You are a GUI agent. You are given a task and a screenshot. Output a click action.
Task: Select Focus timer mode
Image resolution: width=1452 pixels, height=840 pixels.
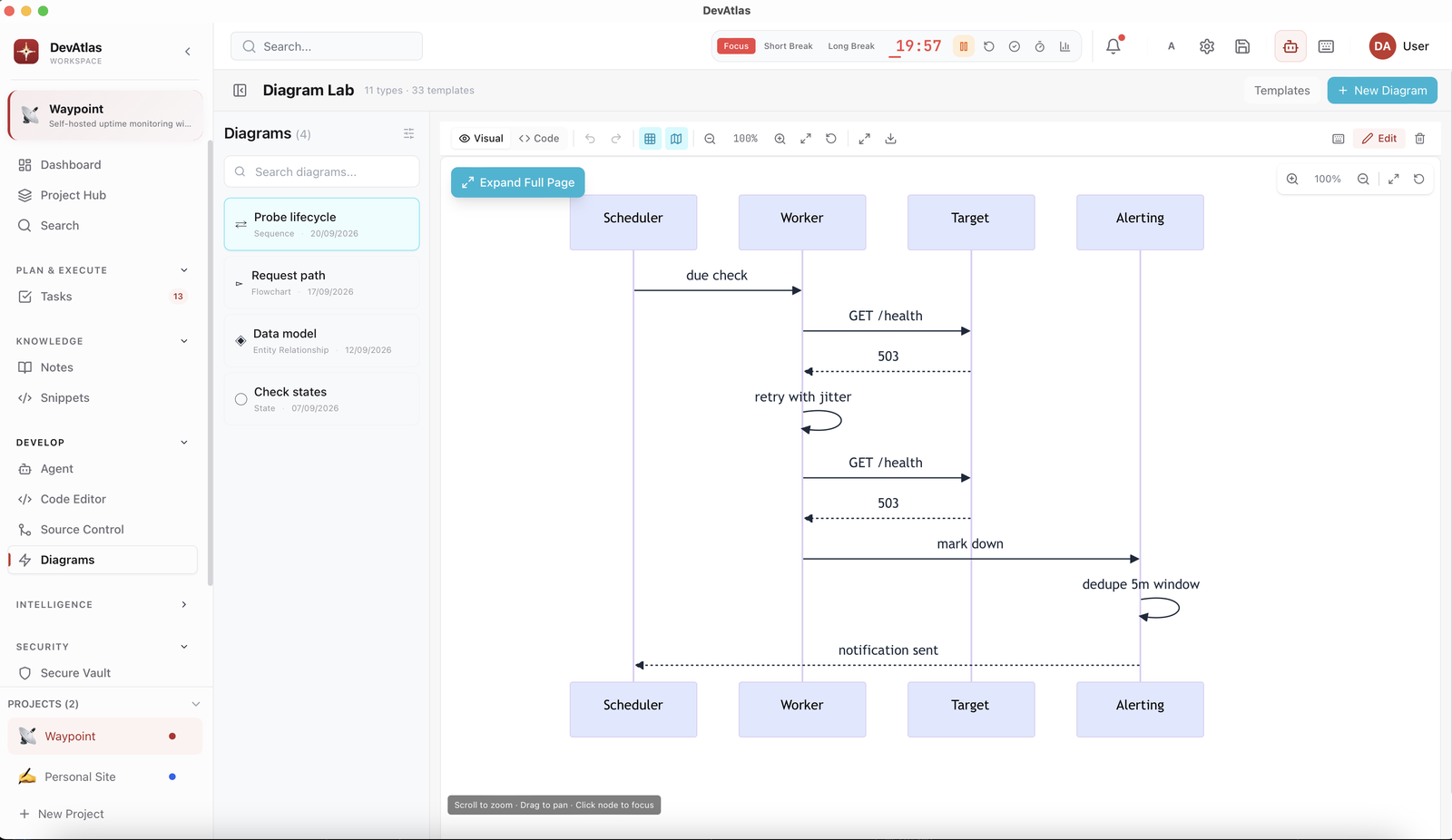[736, 46]
